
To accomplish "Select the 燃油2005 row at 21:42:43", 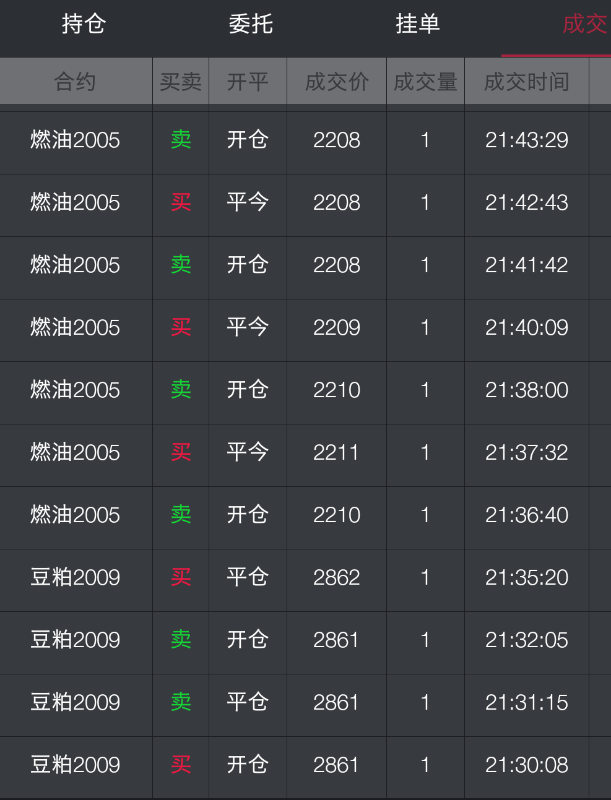I will point(306,203).
